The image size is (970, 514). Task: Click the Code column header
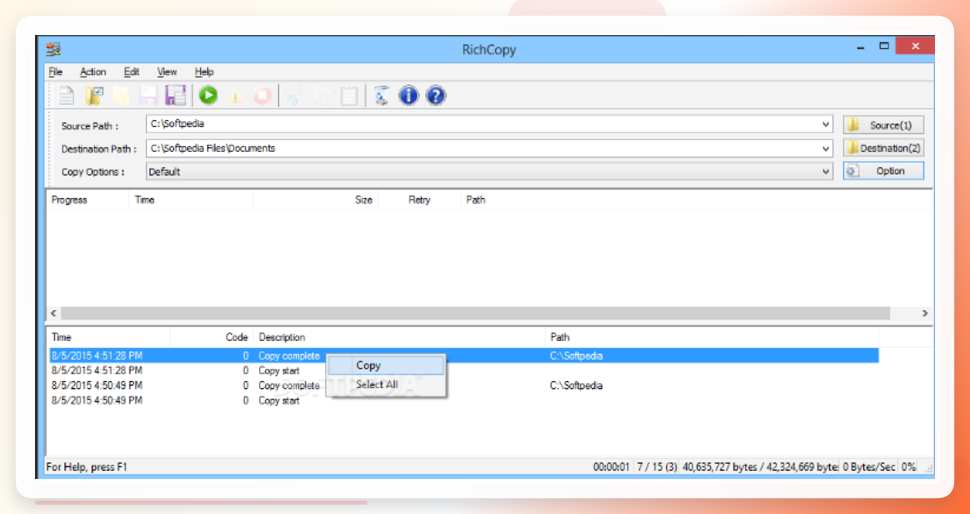pyautogui.click(x=212, y=338)
